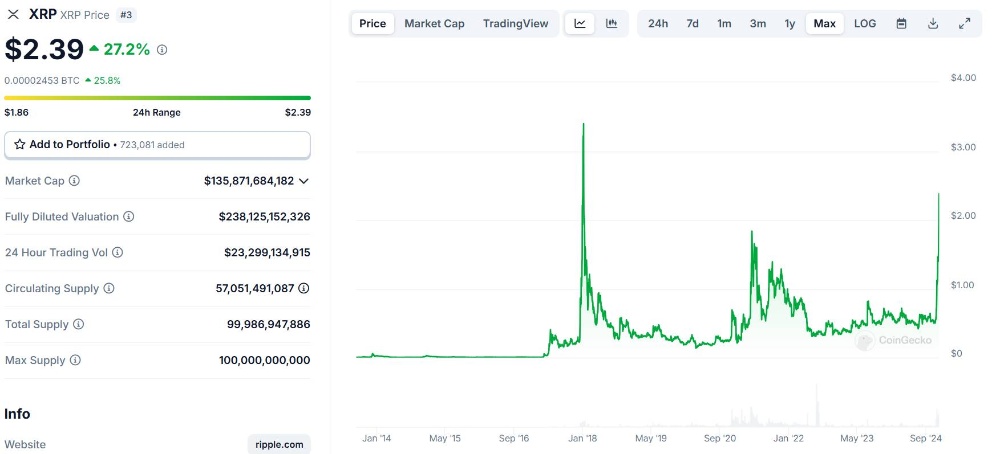
Task: Open the calendar date range picker
Action: click(901, 24)
